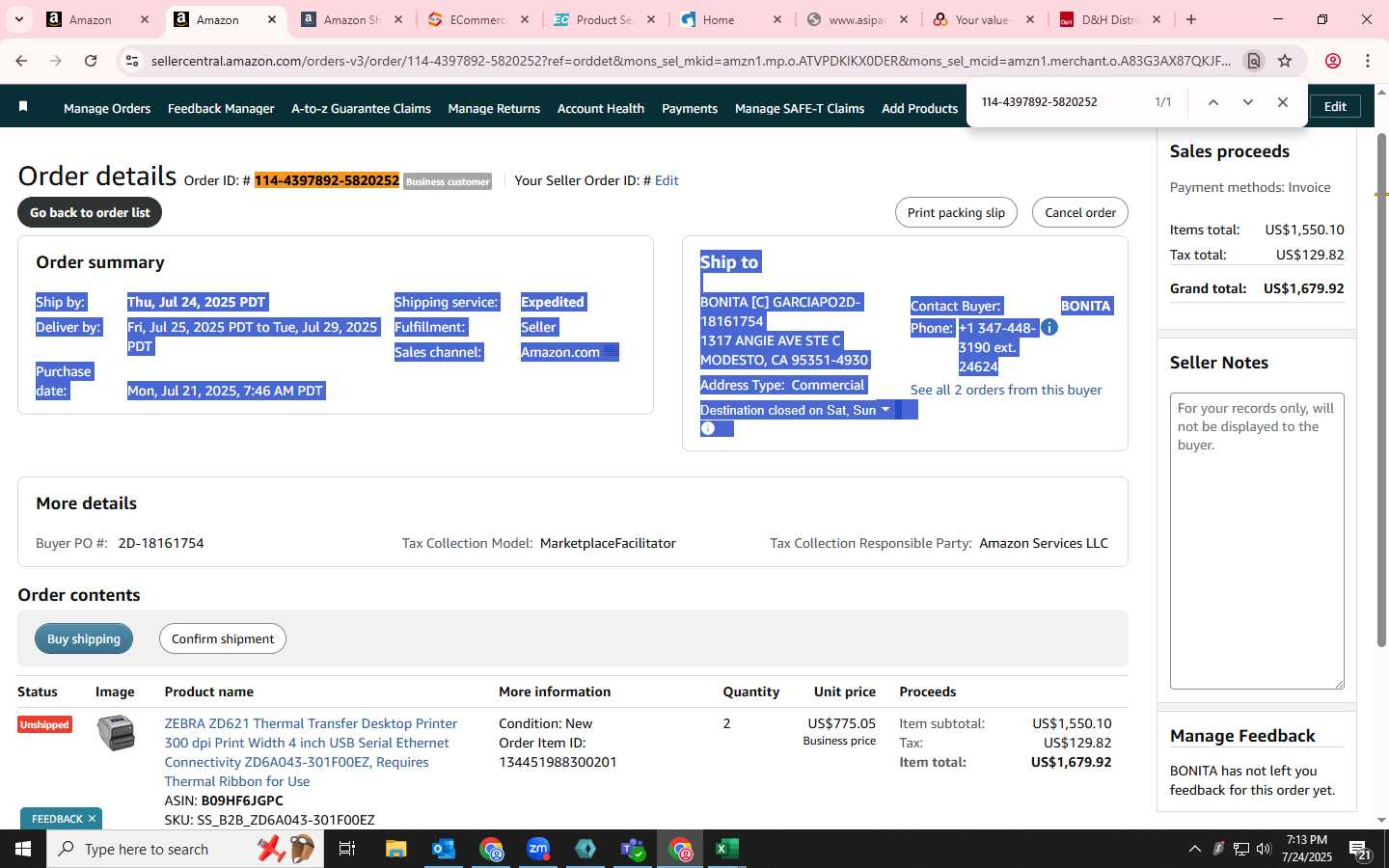Click the Zebra printer product thumbnail
Viewport: 1389px width, 868px height.
coord(116,733)
